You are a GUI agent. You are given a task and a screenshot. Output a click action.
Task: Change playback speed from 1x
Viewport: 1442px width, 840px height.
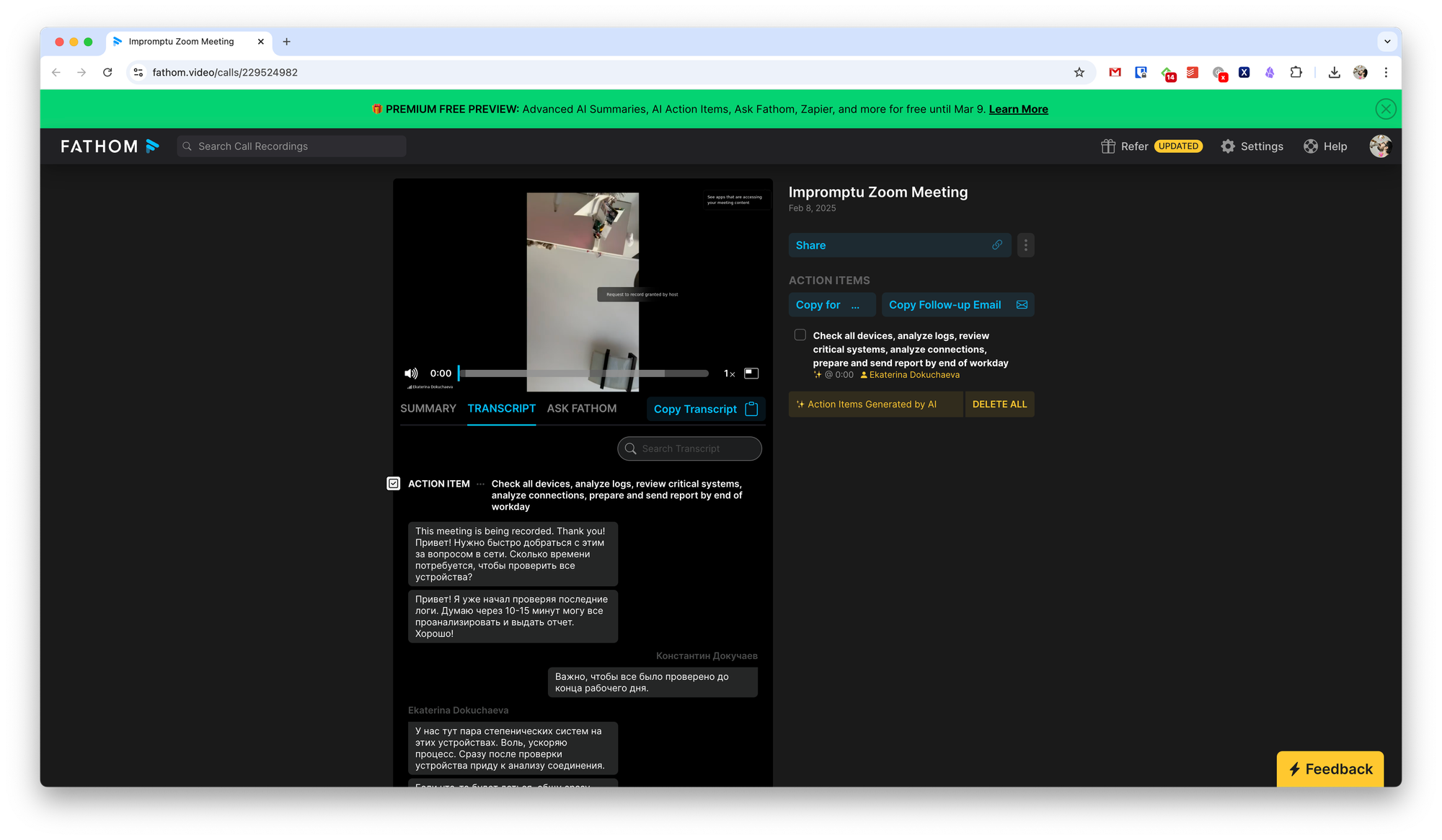pos(729,373)
